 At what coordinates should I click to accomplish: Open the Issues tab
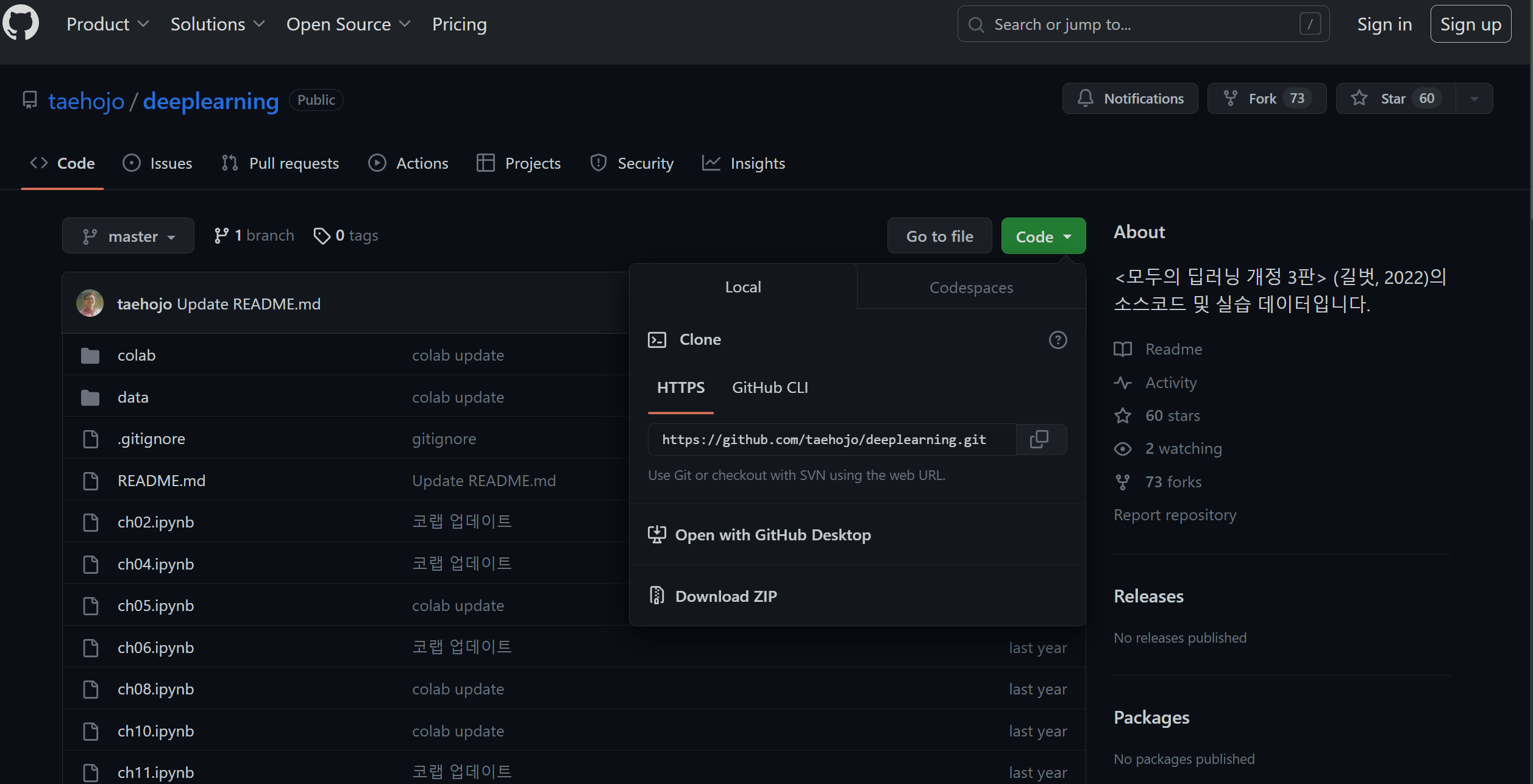(158, 163)
